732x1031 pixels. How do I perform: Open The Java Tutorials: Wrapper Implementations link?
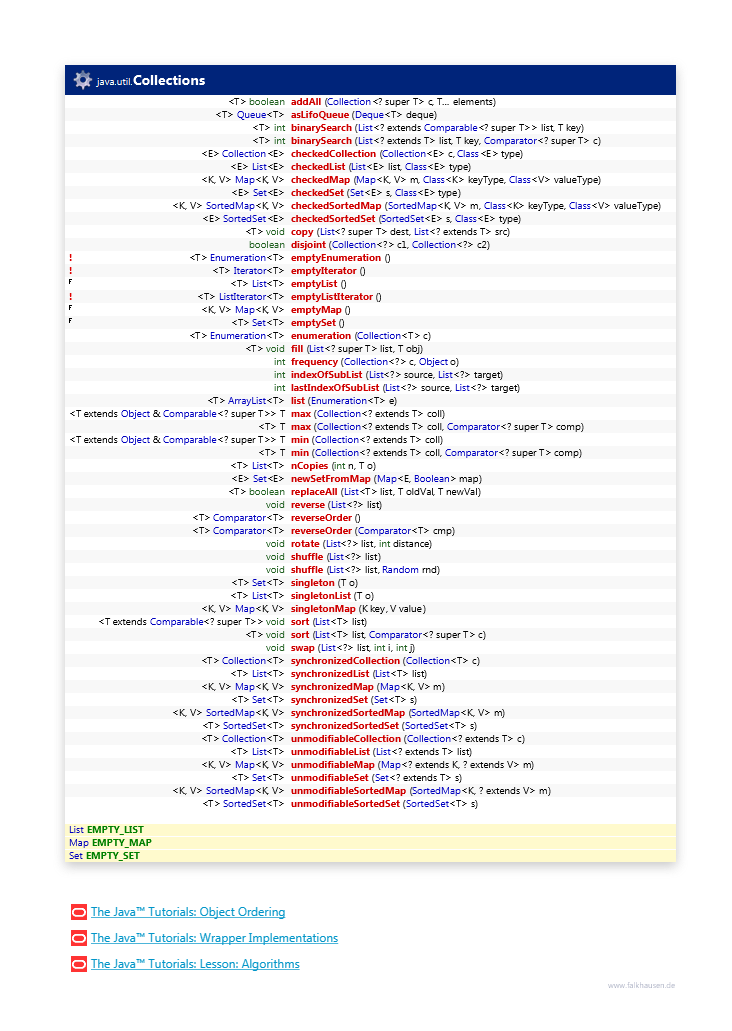(214, 938)
